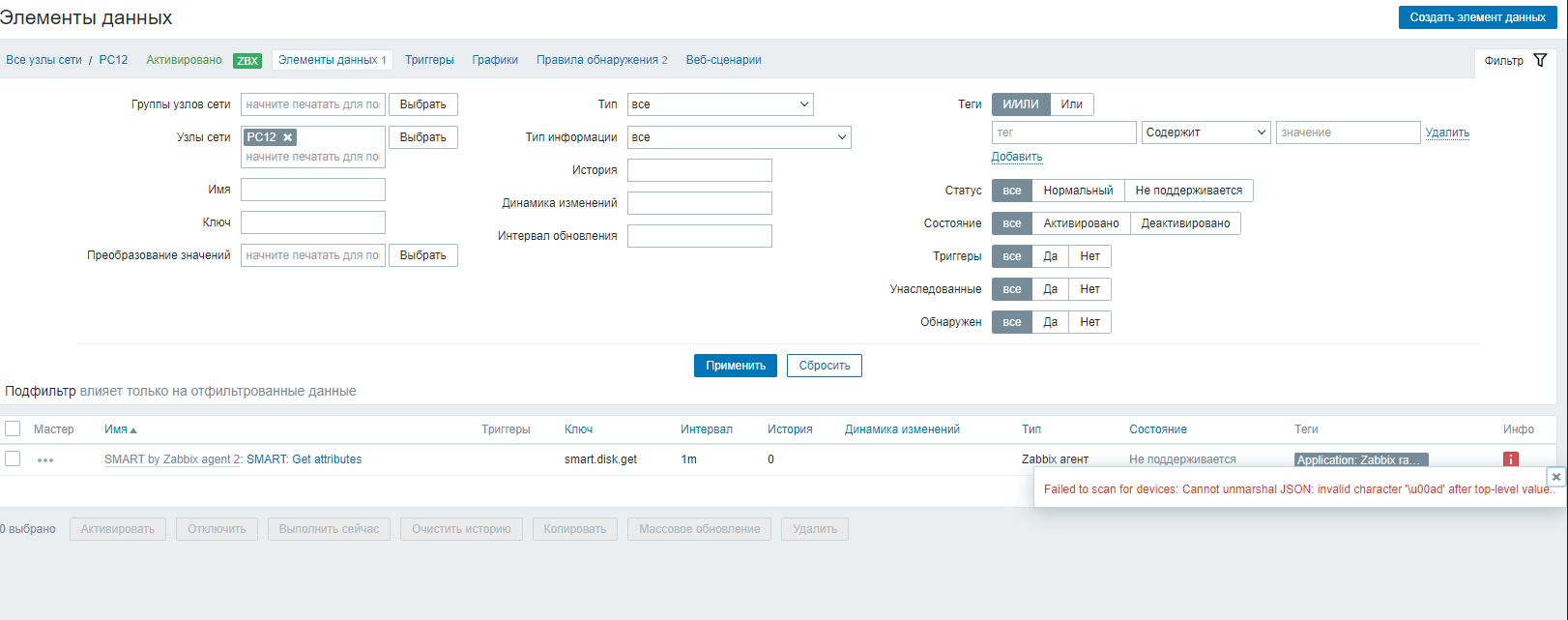Open the PC12 breadcrumb link
This screenshot has height=620, width=1568.
click(x=113, y=60)
